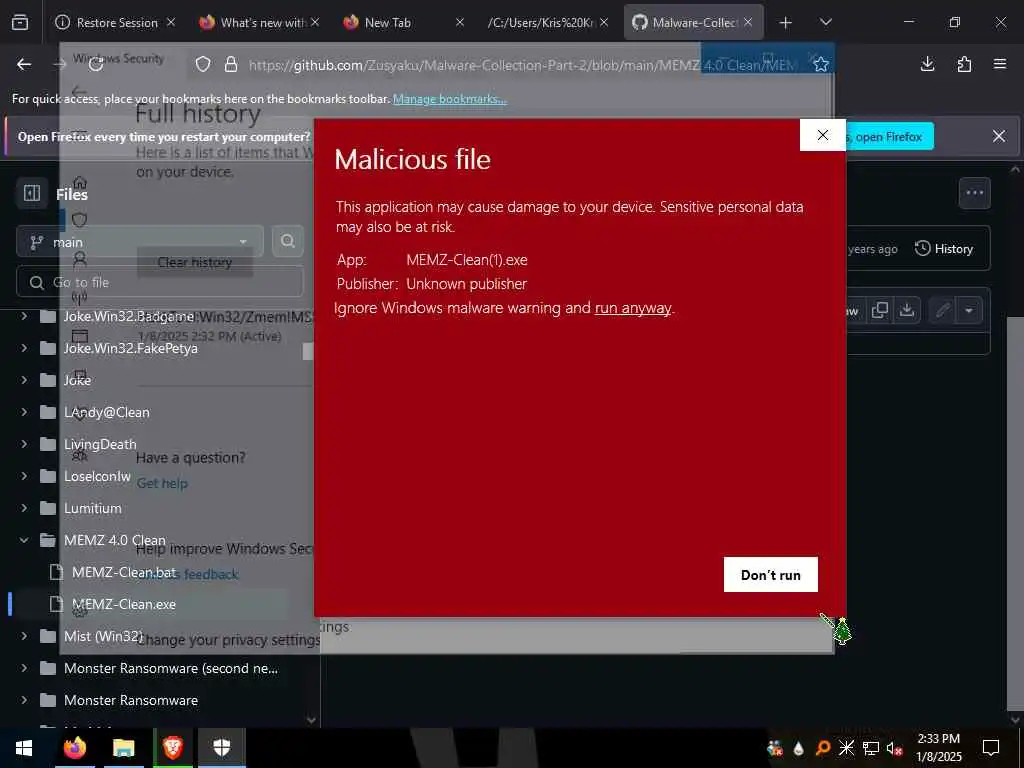Download raw file icon
Screen dimensions: 1024x768
coord(906,310)
